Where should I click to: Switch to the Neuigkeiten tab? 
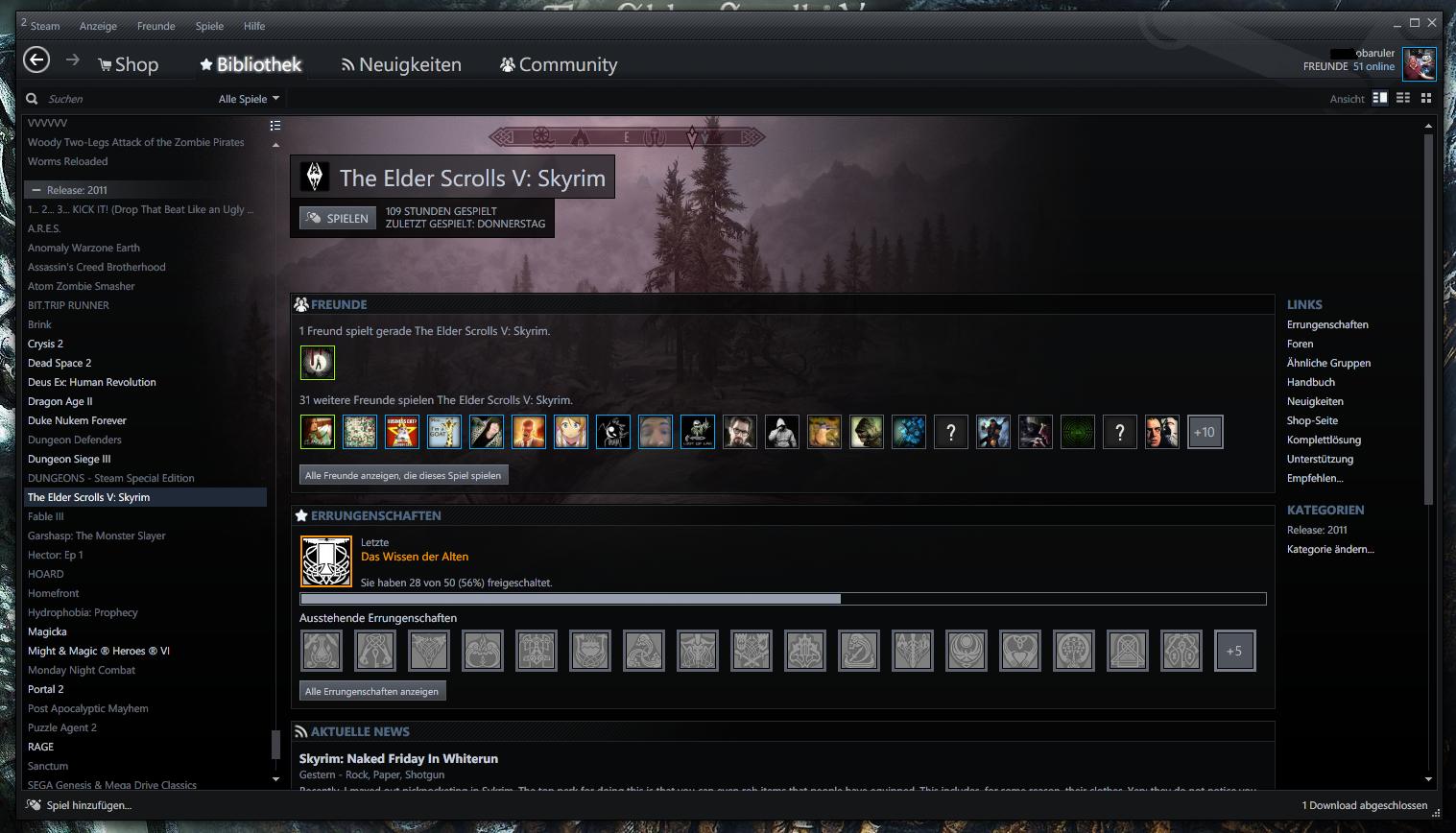pos(401,64)
